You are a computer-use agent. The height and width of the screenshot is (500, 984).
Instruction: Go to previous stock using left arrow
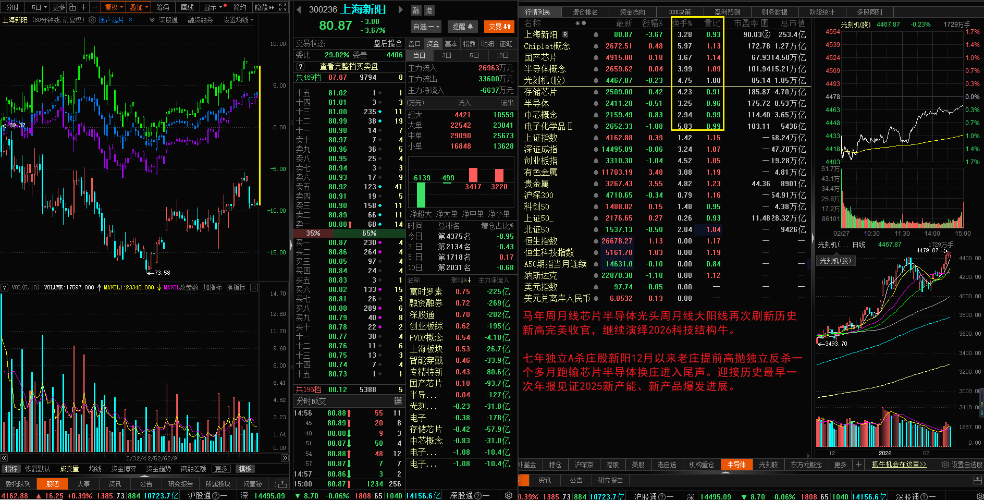tap(299, 10)
